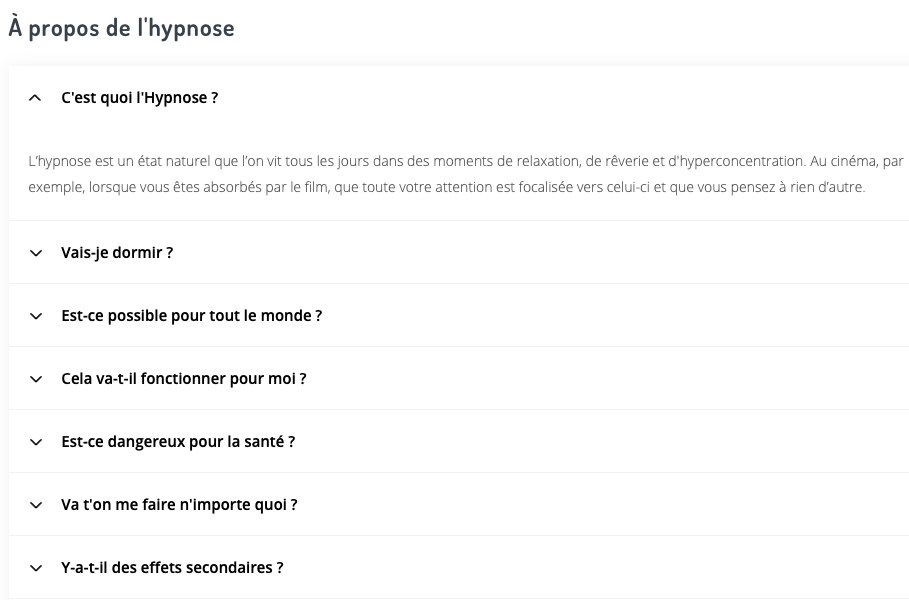Open "Va t'on me faire n'importe quoi ?" item
The width and height of the screenshot is (909, 600).
(179, 505)
